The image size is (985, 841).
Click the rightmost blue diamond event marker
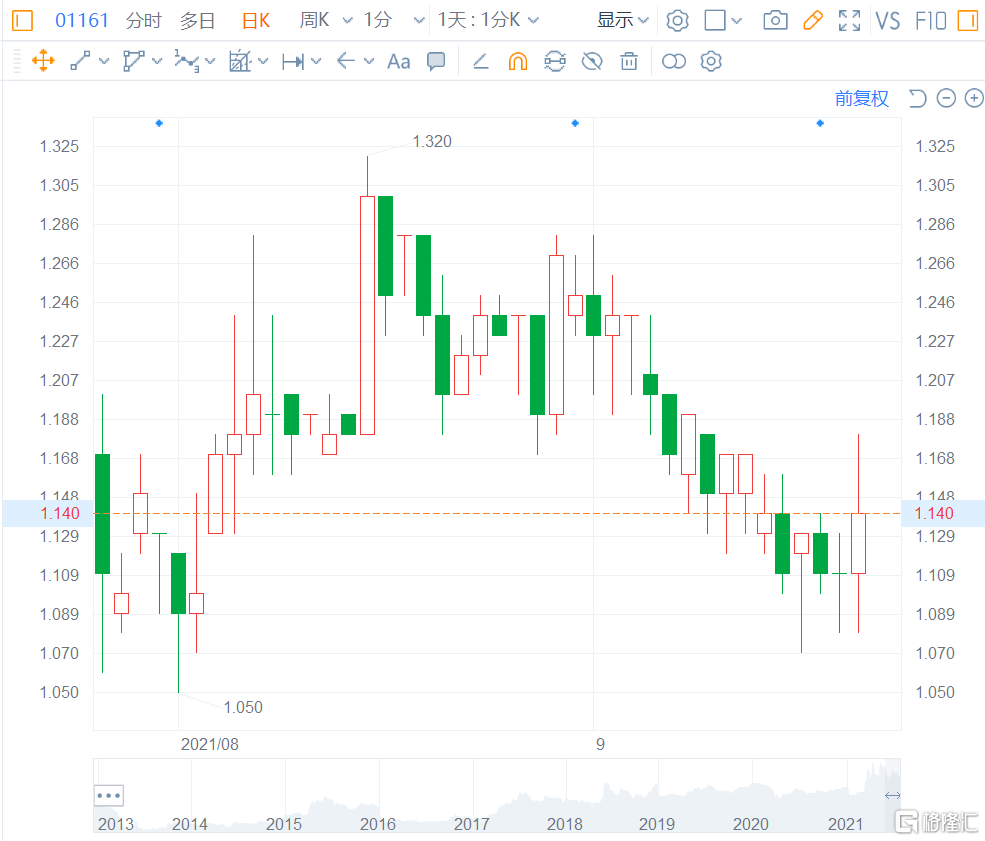[820, 123]
